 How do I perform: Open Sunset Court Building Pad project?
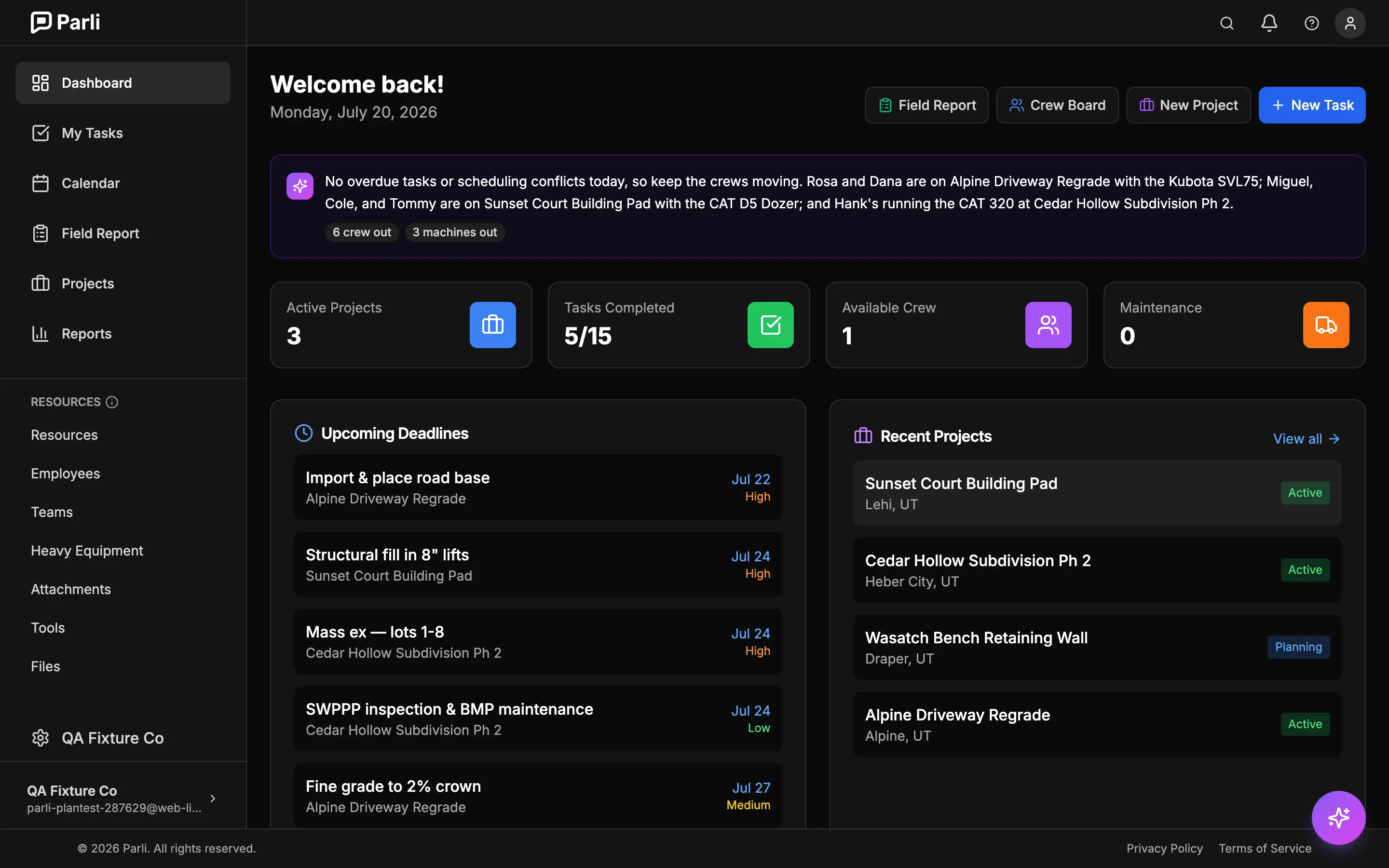(1097, 493)
